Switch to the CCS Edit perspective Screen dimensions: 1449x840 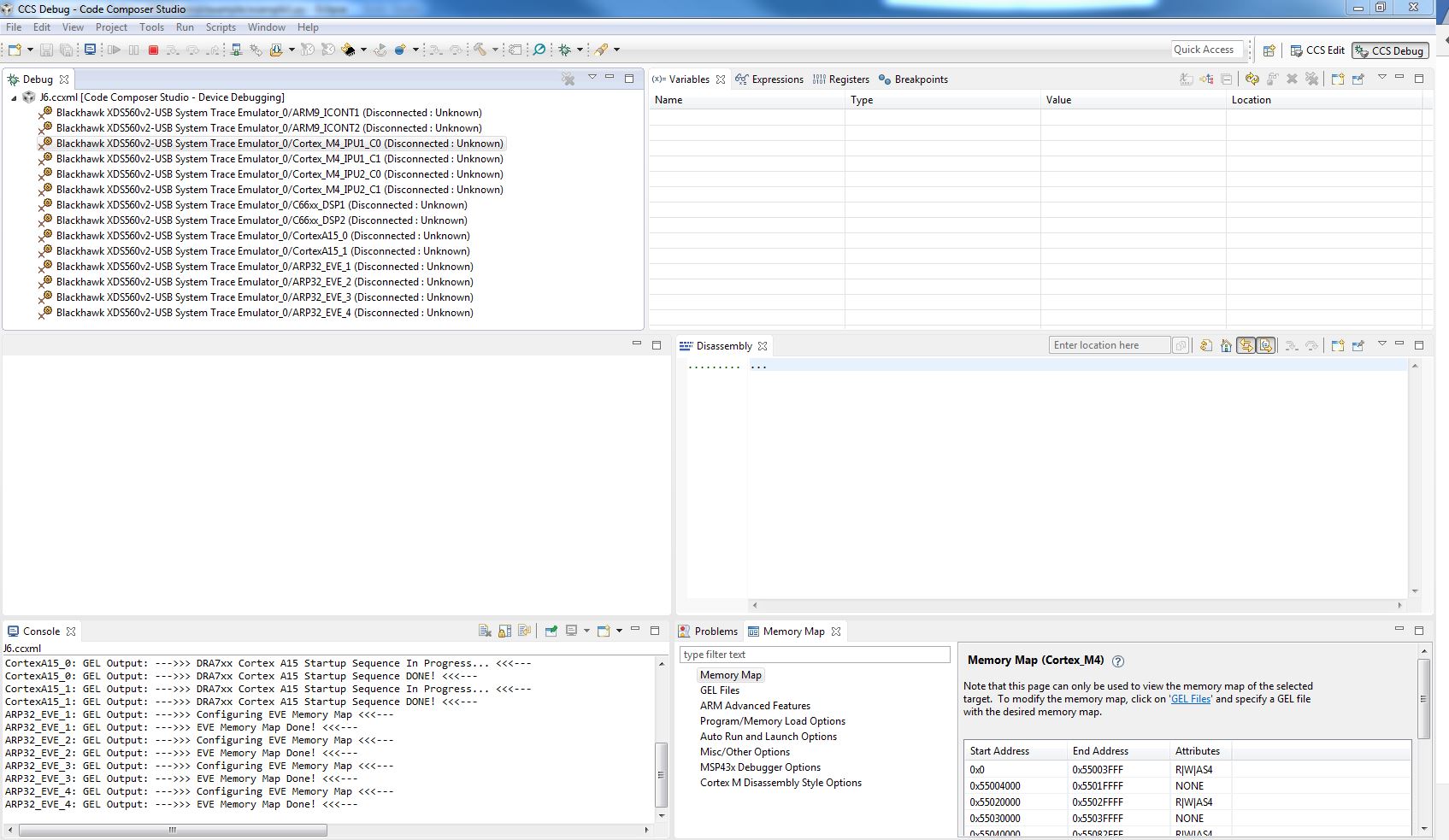pos(1317,50)
